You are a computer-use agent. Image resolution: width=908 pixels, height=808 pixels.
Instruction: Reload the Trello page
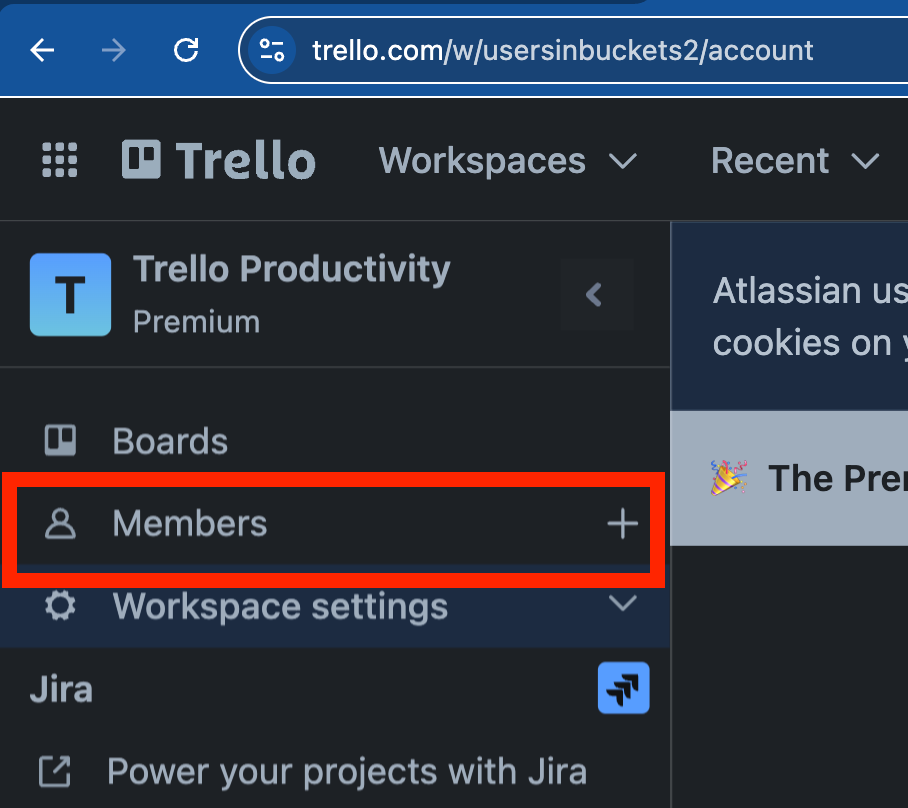point(186,50)
